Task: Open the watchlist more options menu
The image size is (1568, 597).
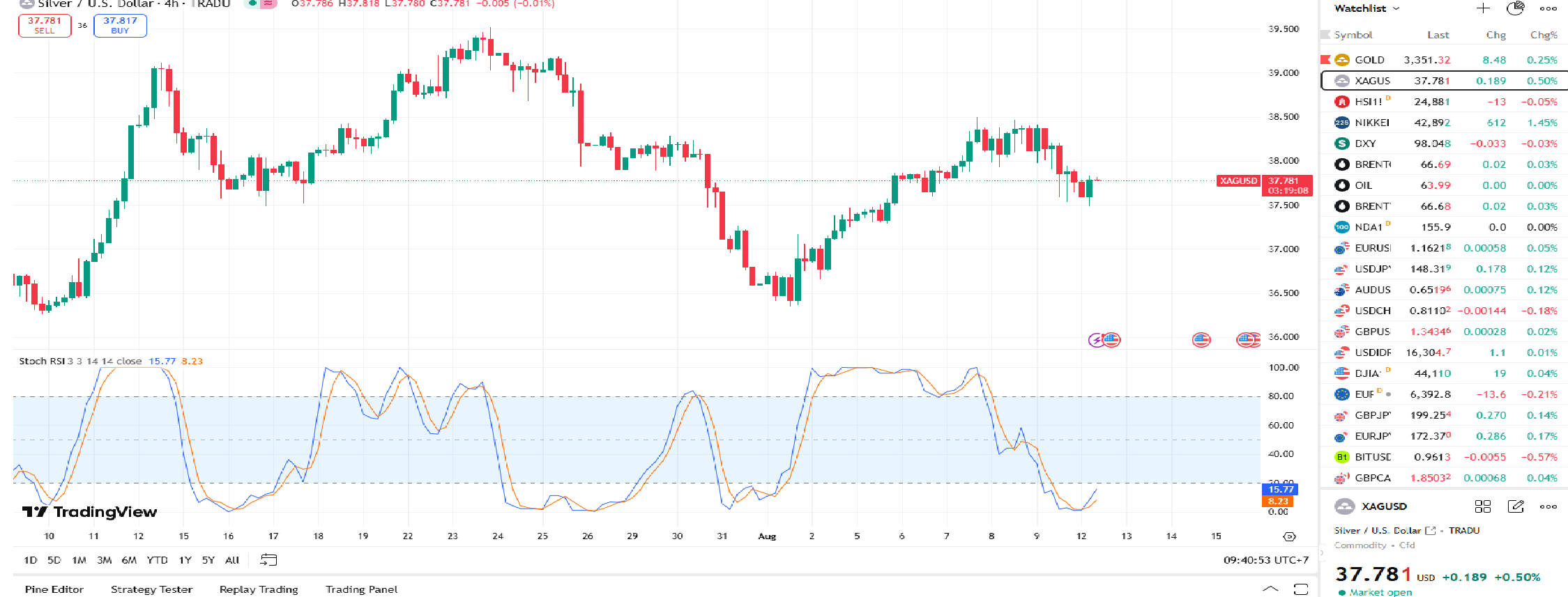Action: (x=1548, y=8)
